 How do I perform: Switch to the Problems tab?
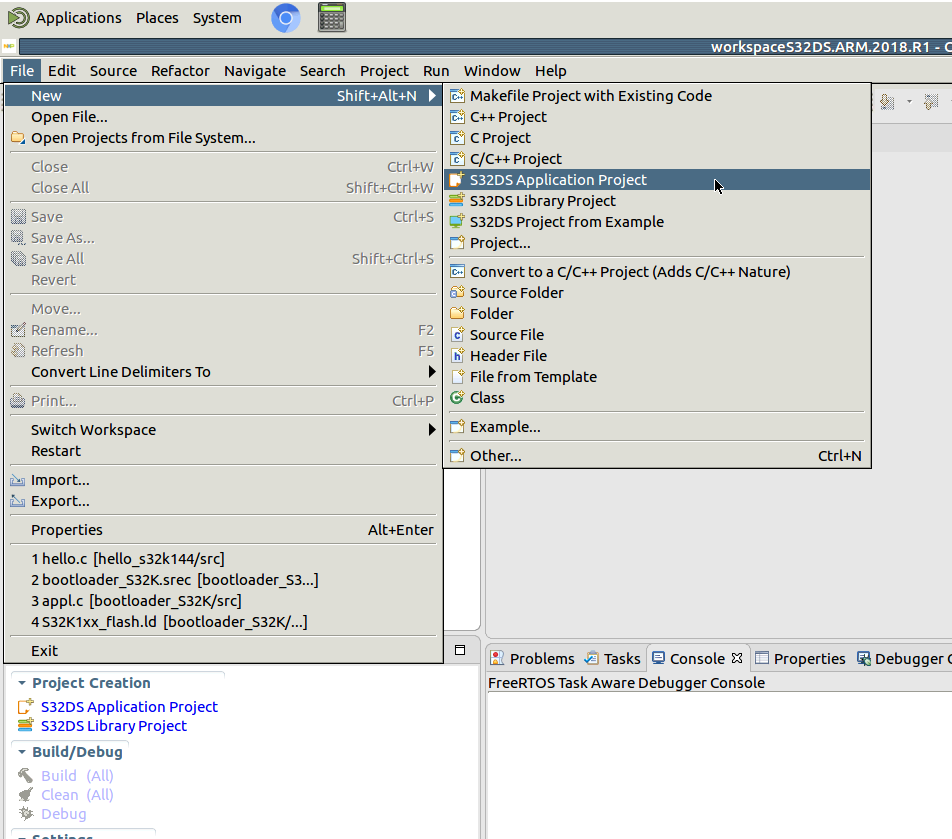(x=532, y=659)
